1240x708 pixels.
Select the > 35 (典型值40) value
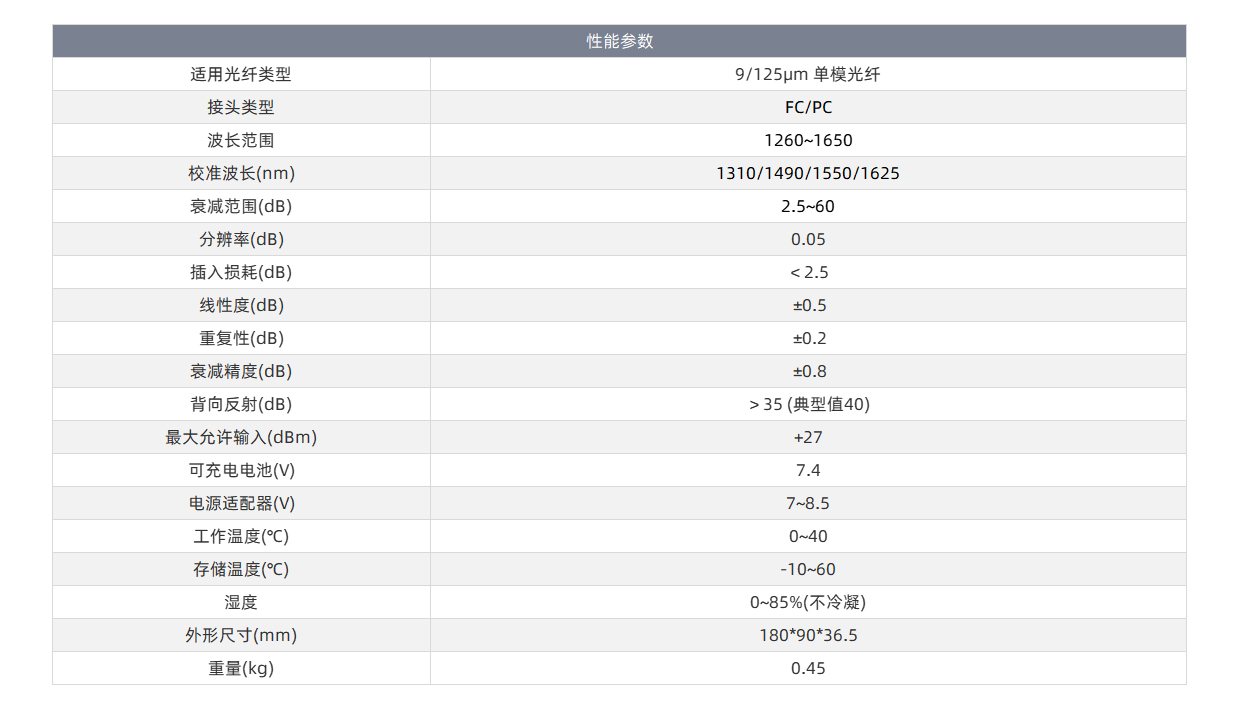pos(809,404)
